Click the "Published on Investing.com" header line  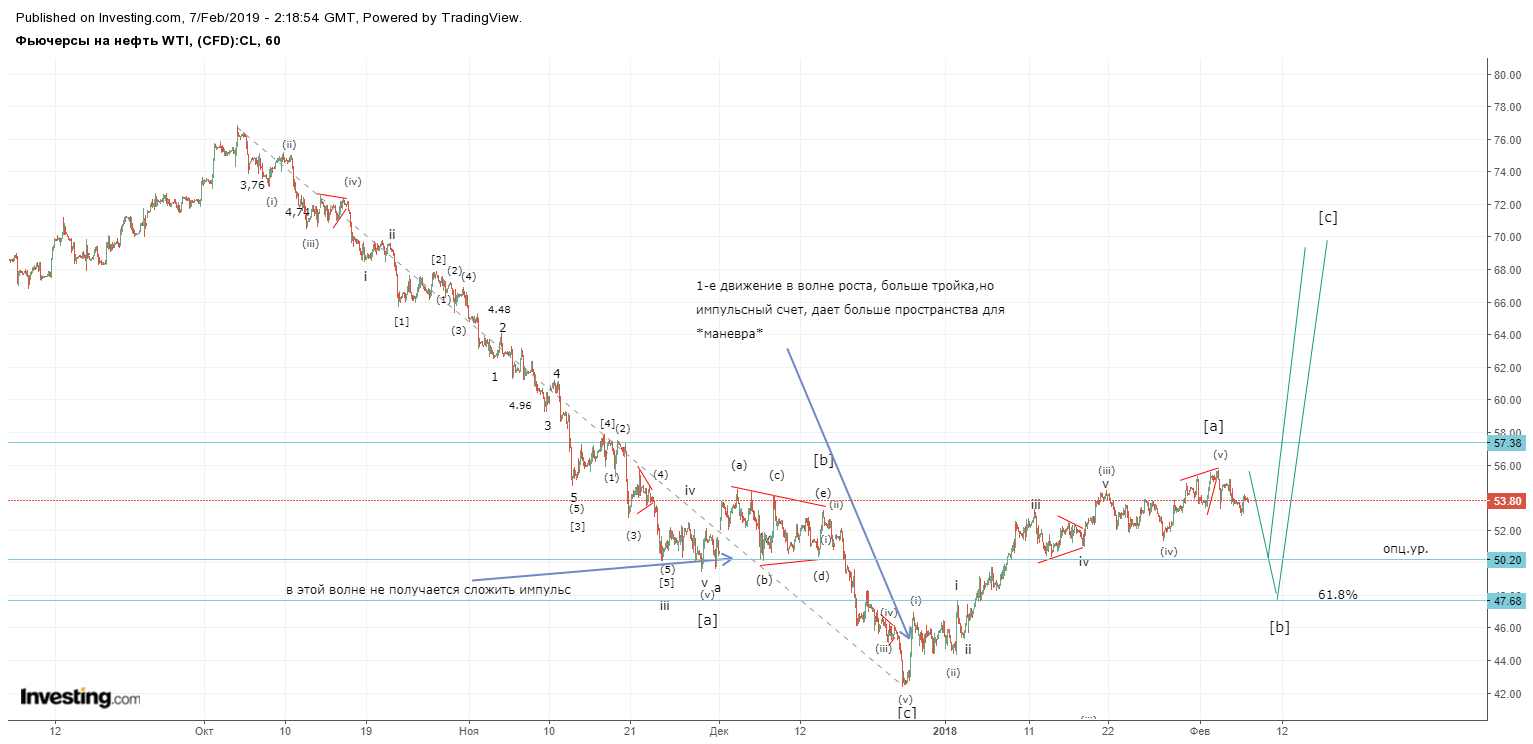[x=269, y=18]
